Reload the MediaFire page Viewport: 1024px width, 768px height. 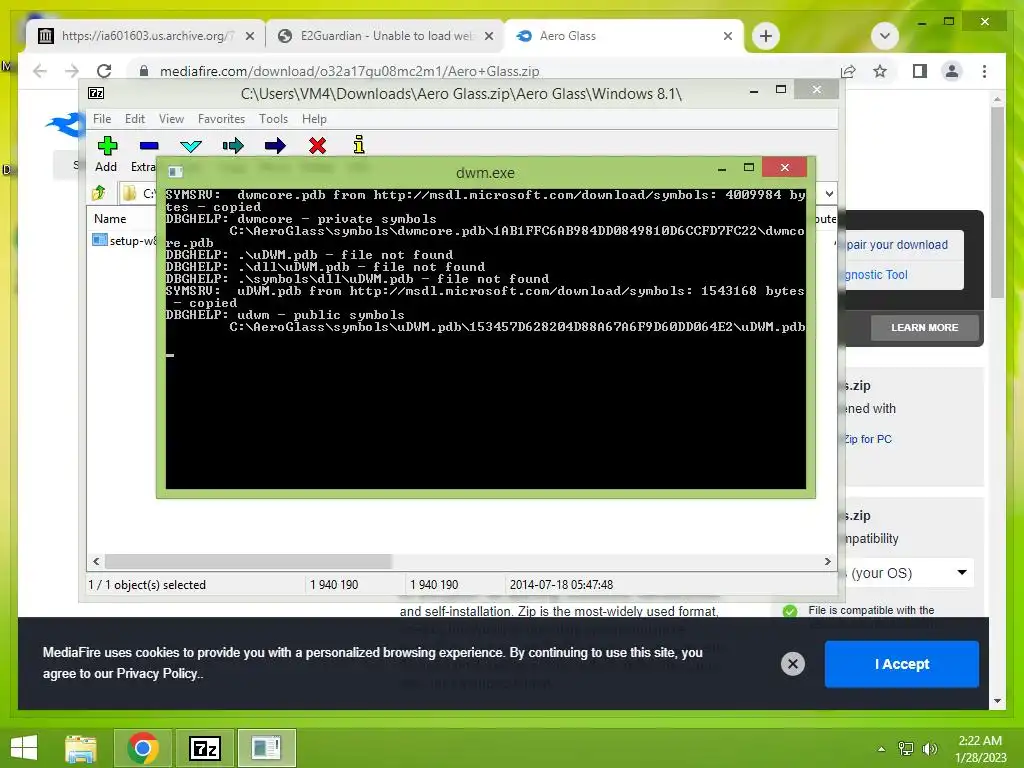(x=104, y=71)
